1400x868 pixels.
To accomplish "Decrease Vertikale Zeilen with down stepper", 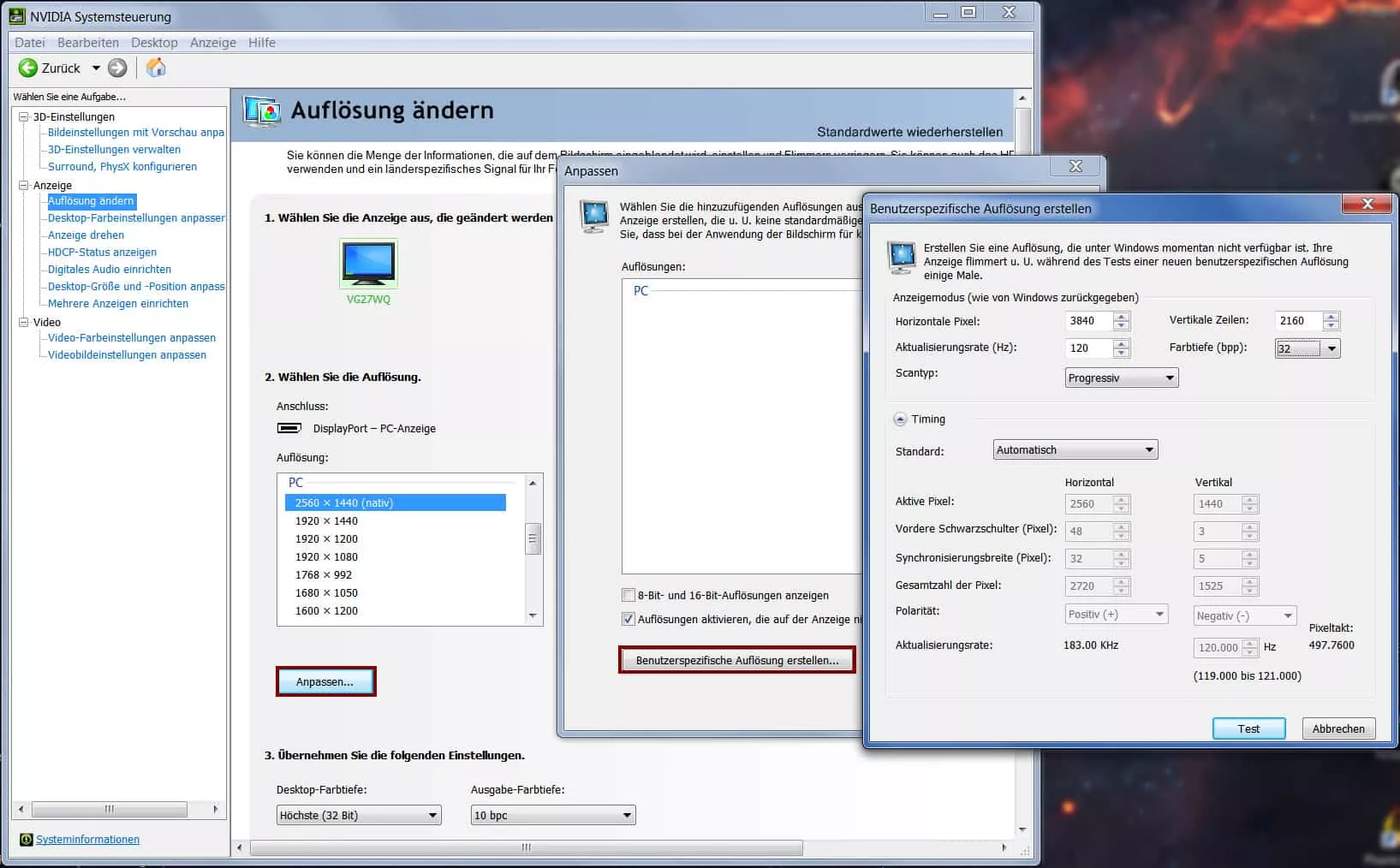I will (1331, 326).
